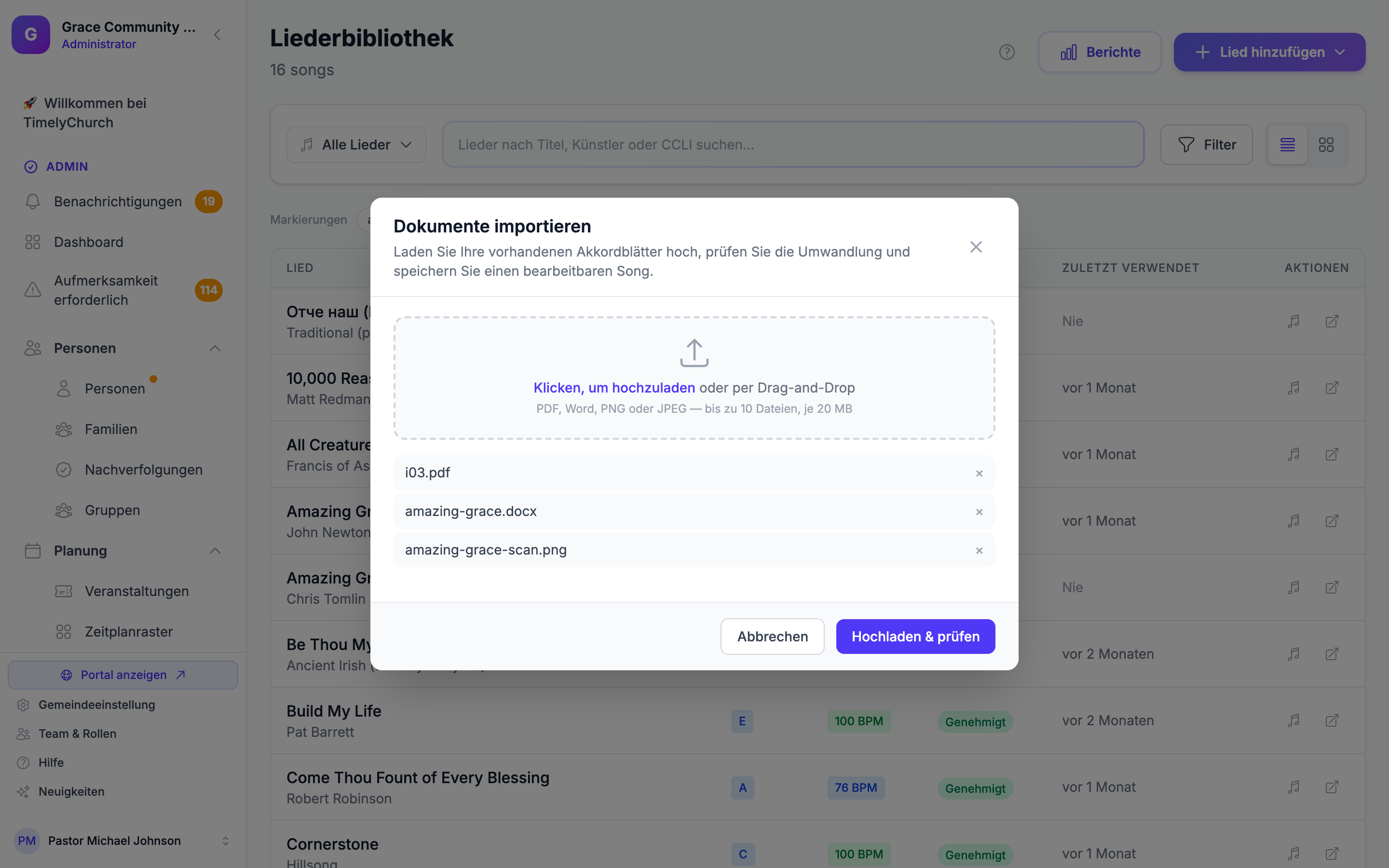Click the Klicken, um hochzuladen link

pyautogui.click(x=614, y=388)
